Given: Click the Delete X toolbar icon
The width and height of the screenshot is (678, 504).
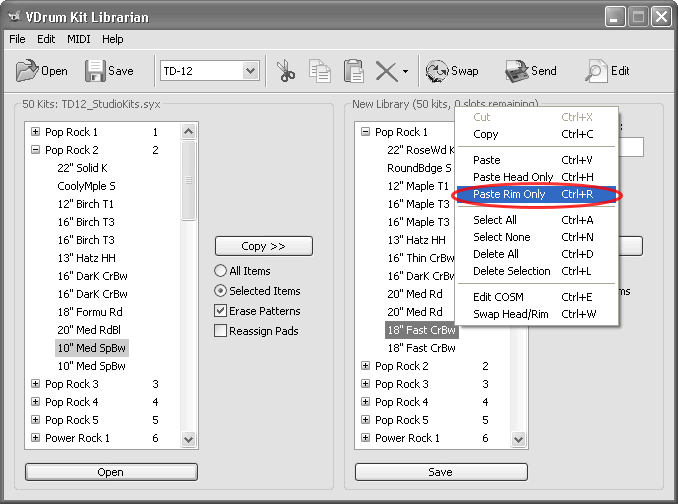Looking at the screenshot, I should tap(385, 71).
